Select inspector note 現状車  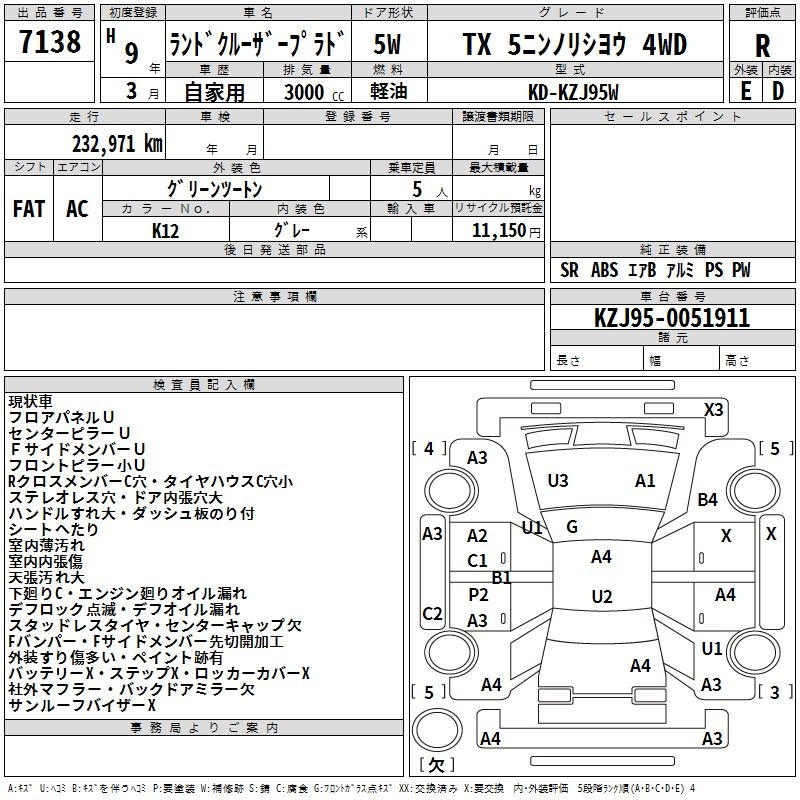[30, 402]
